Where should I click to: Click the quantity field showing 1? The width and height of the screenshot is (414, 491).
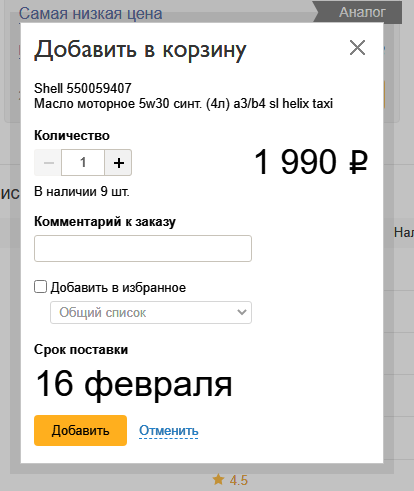point(83,163)
